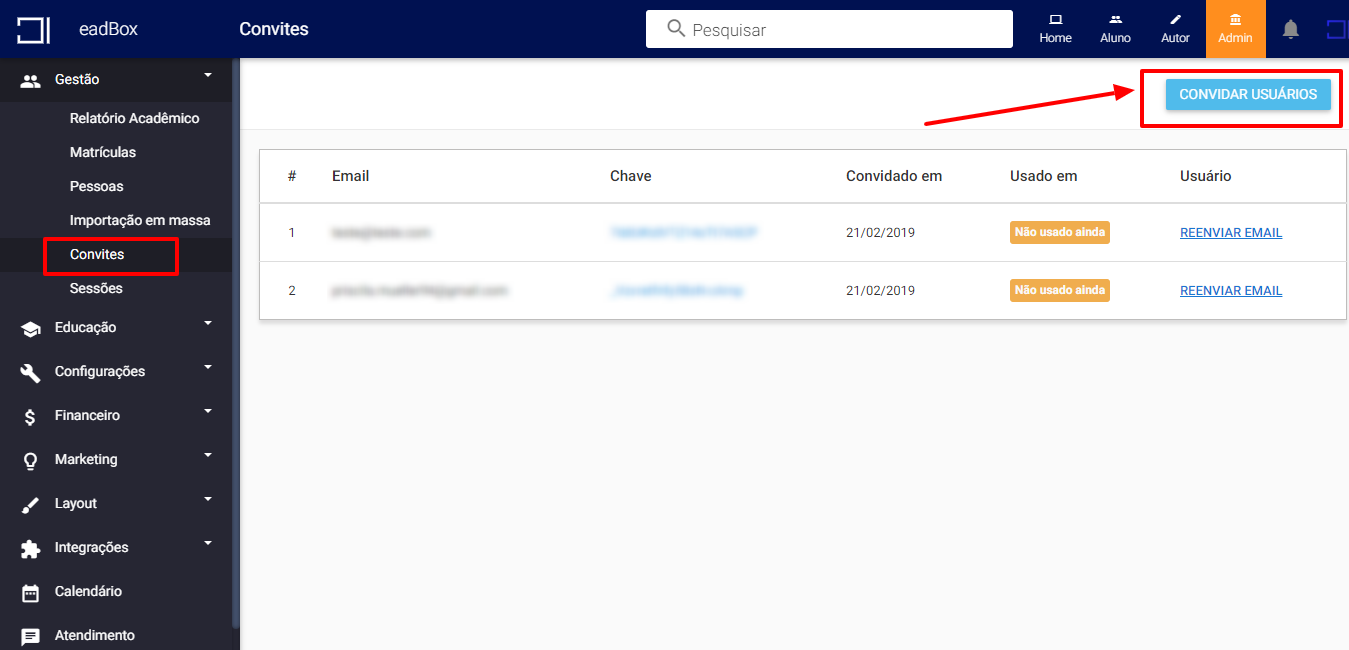Click the Marketing lightbulb icon
1349x650 pixels.
pos(31,460)
